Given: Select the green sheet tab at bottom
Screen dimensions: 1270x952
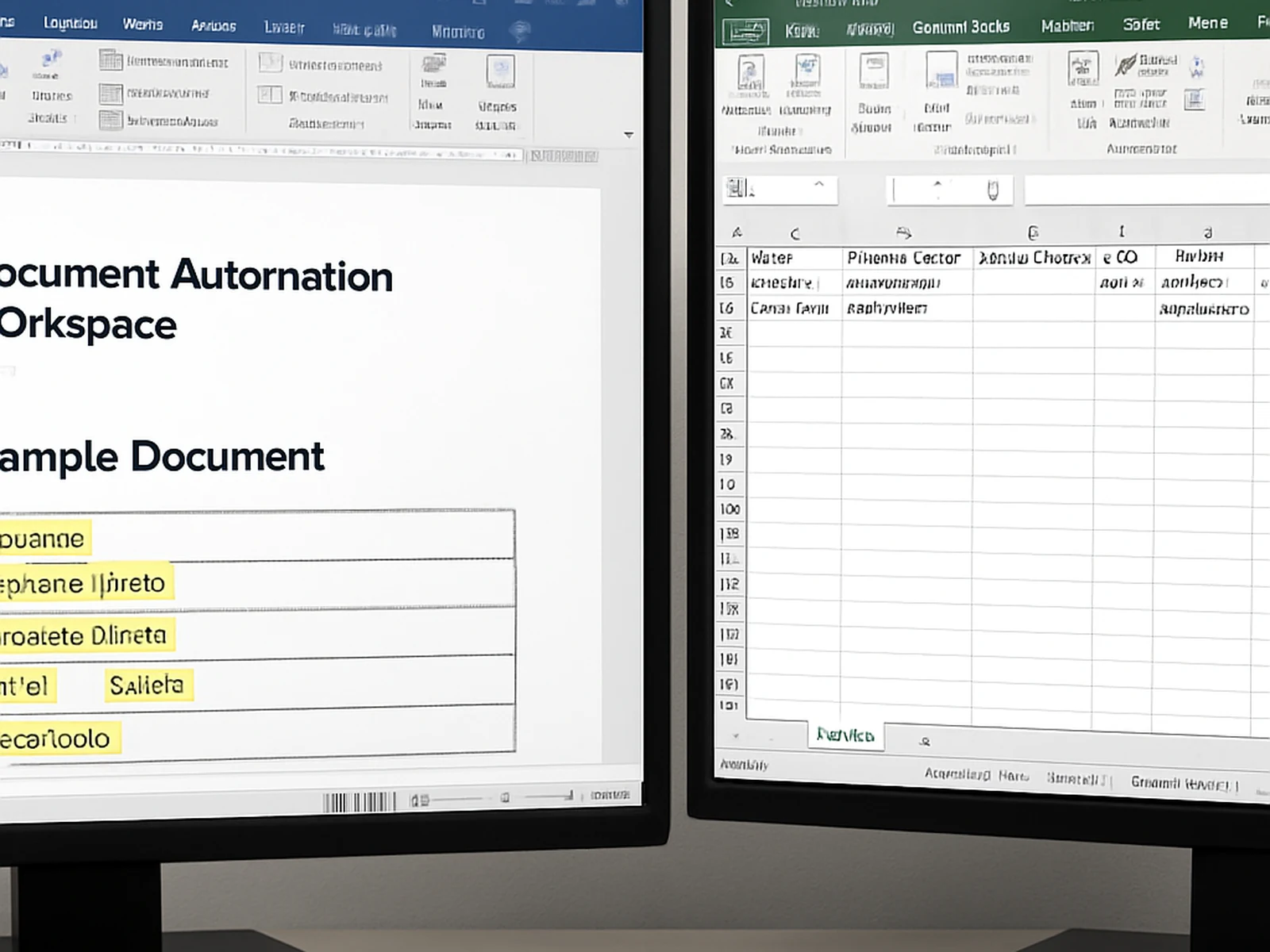Looking at the screenshot, I should (845, 735).
